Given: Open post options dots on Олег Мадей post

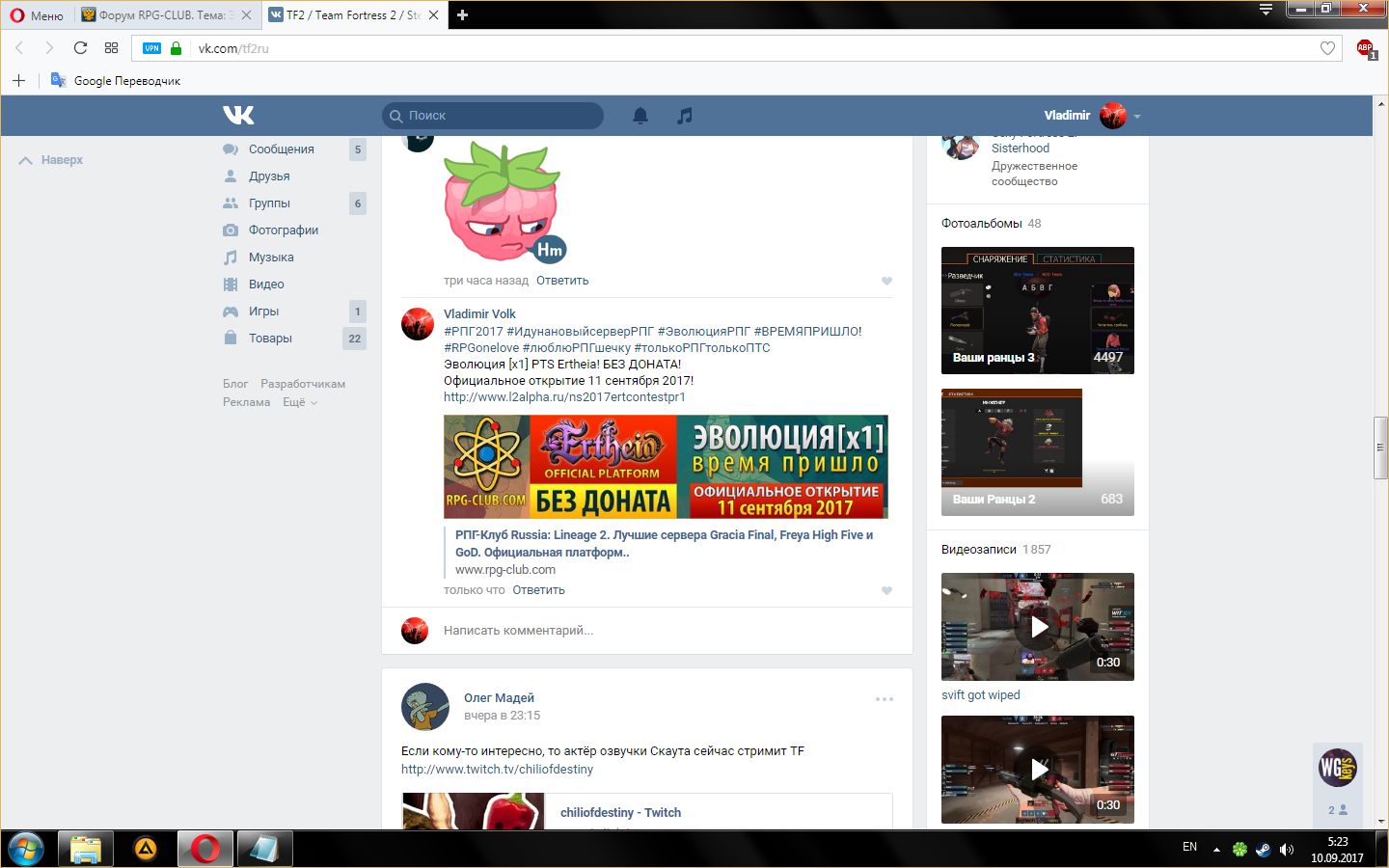Looking at the screenshot, I should [885, 698].
